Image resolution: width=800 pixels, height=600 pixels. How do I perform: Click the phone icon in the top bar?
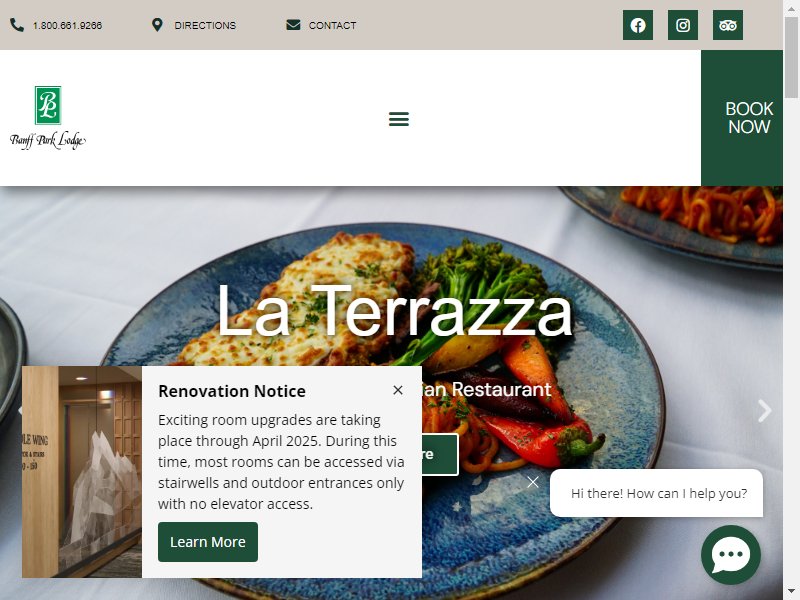(17, 25)
